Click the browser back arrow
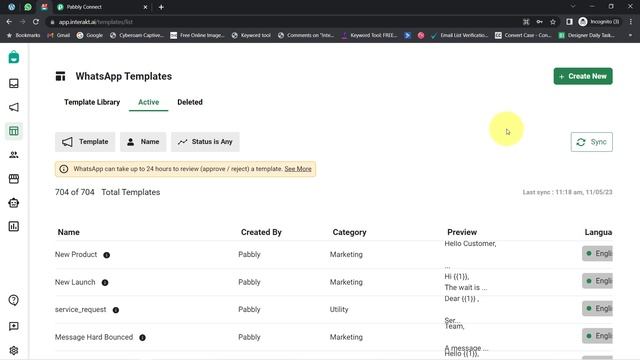Image resolution: width=640 pixels, height=360 pixels. click(x=9, y=22)
